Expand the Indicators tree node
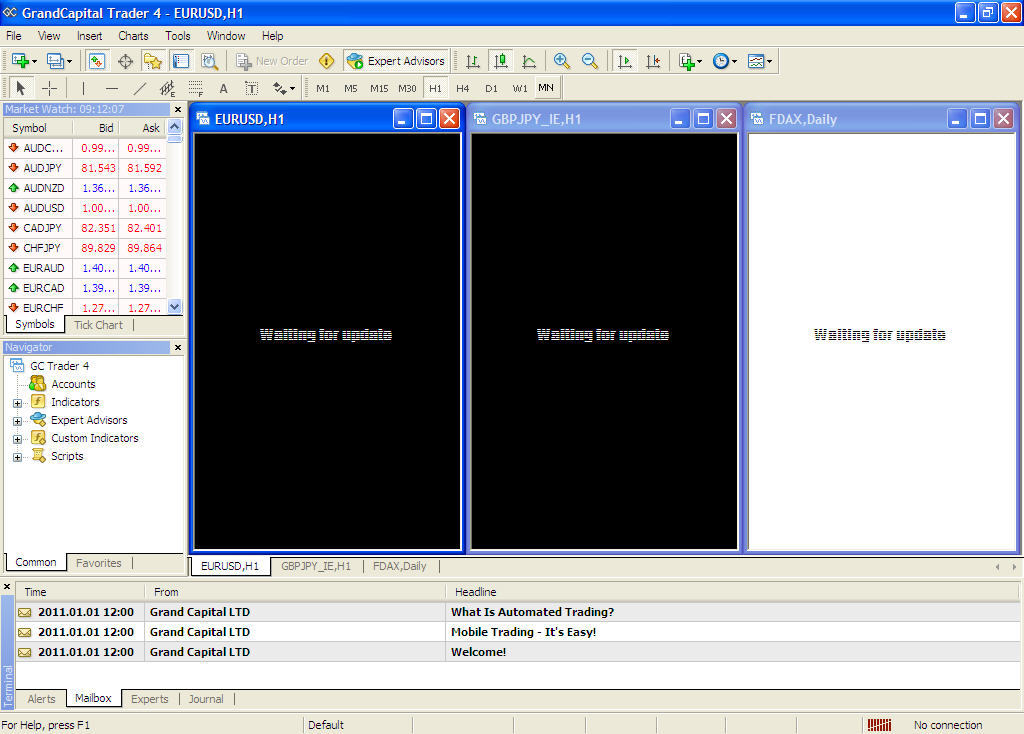The width and height of the screenshot is (1024, 734). [x=17, y=403]
